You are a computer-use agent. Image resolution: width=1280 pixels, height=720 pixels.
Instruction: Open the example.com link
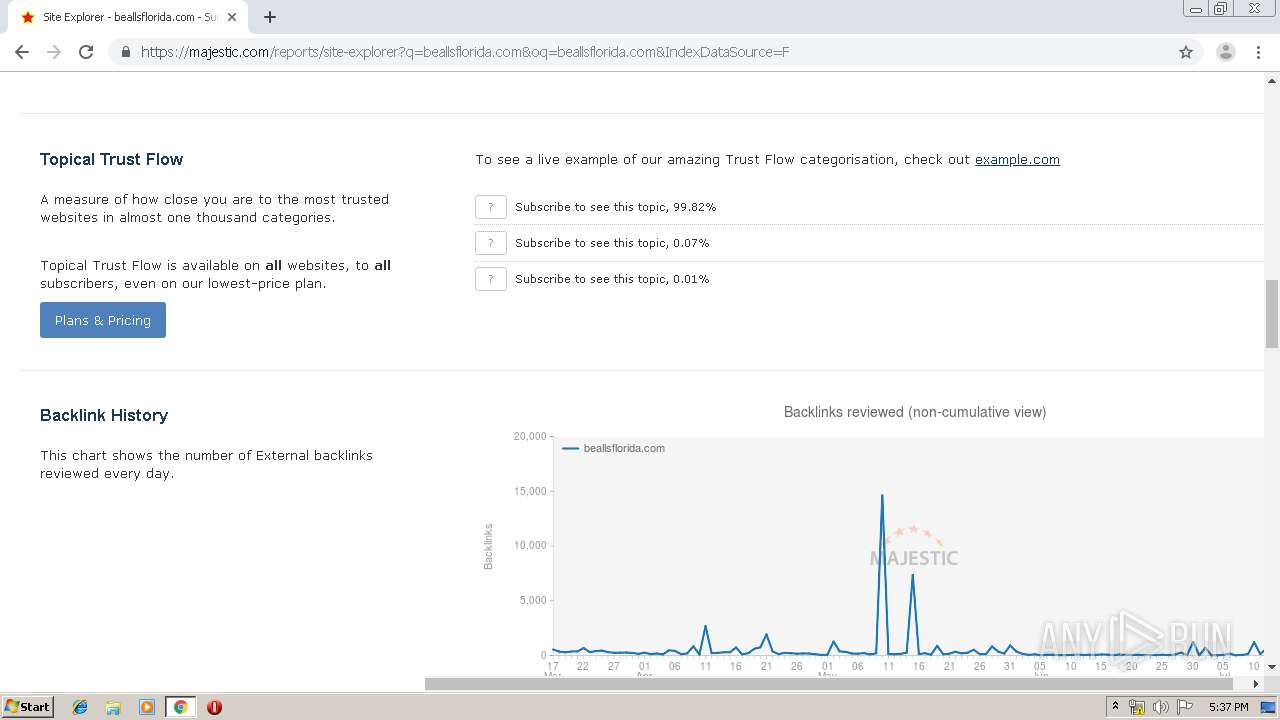(1017, 159)
